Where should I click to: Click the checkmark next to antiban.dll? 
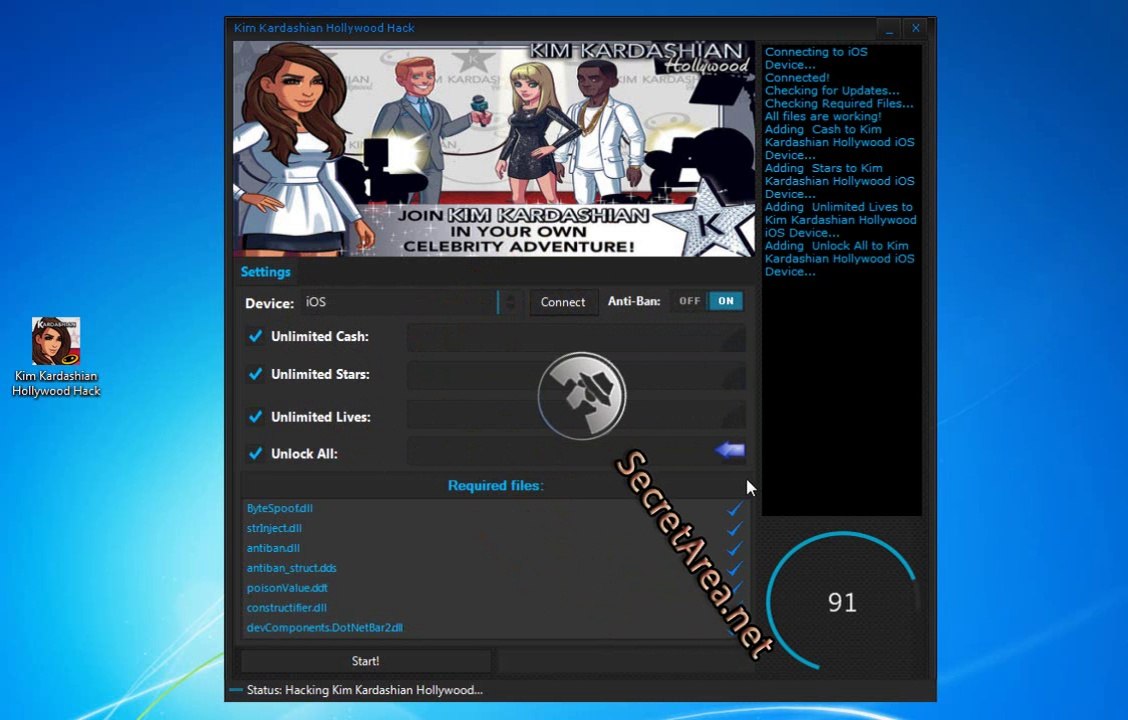pos(734,549)
